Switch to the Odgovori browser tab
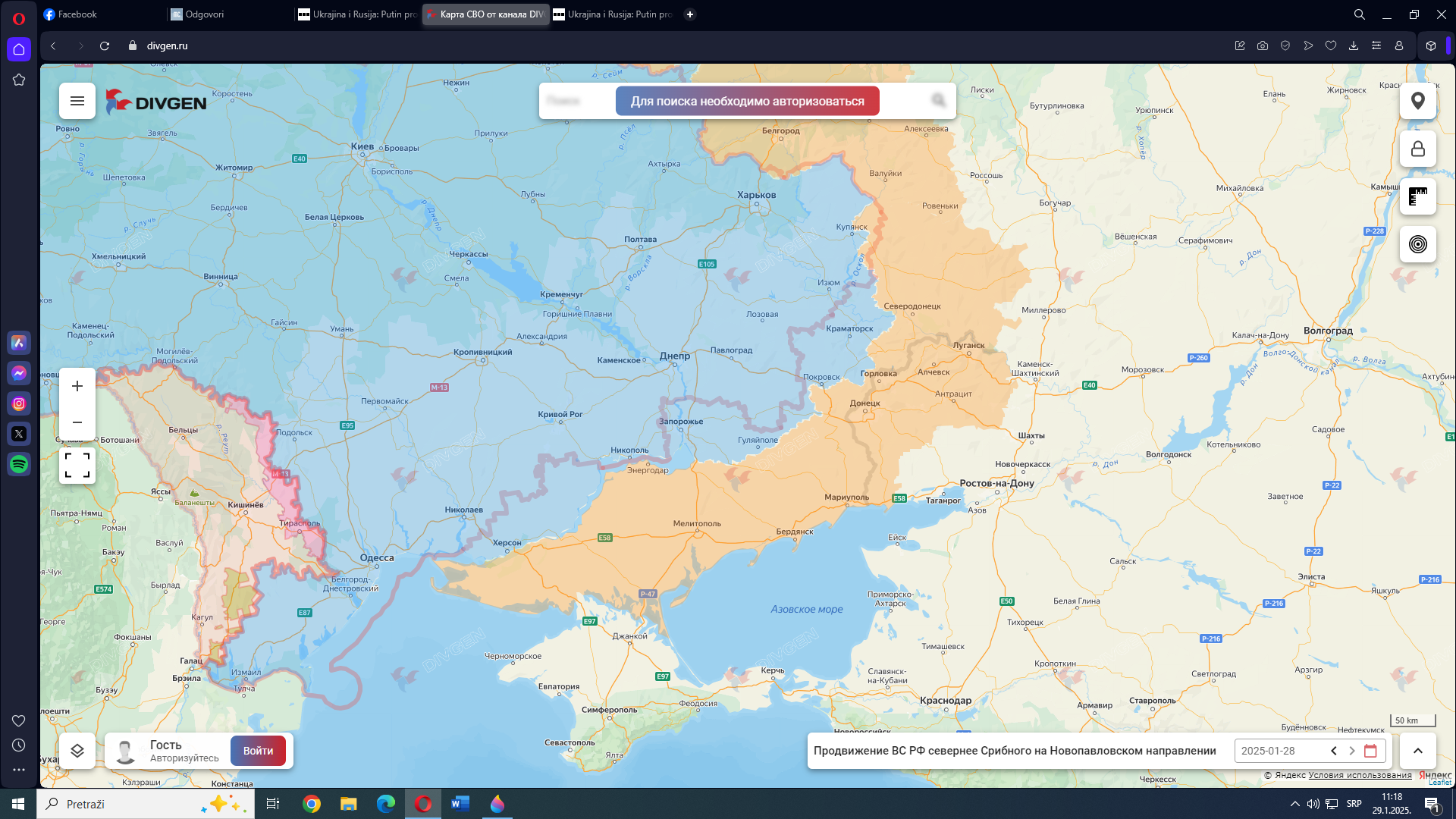 204,14
